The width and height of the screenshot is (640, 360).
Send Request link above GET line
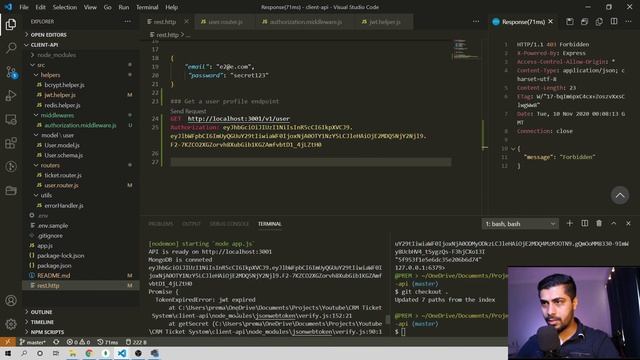pos(188,111)
